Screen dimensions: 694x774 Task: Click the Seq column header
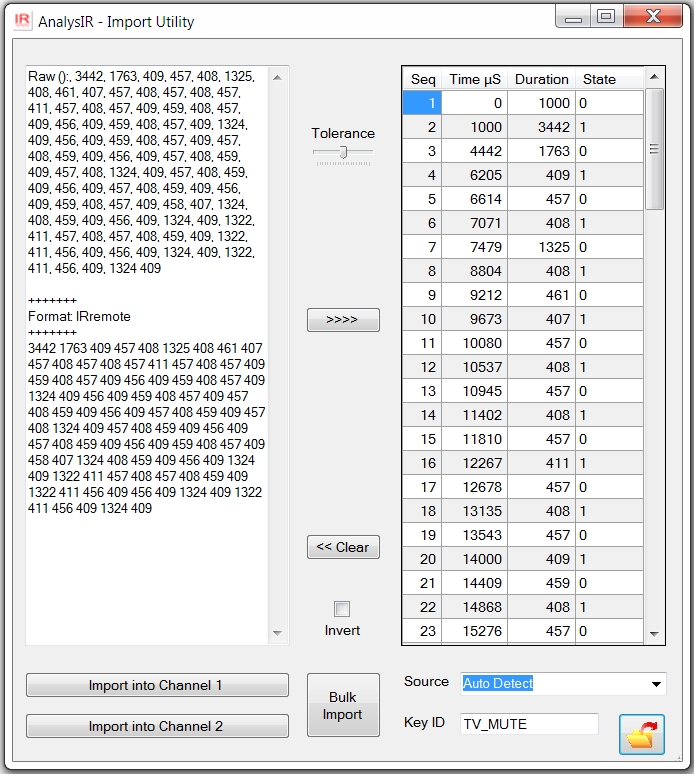(423, 79)
